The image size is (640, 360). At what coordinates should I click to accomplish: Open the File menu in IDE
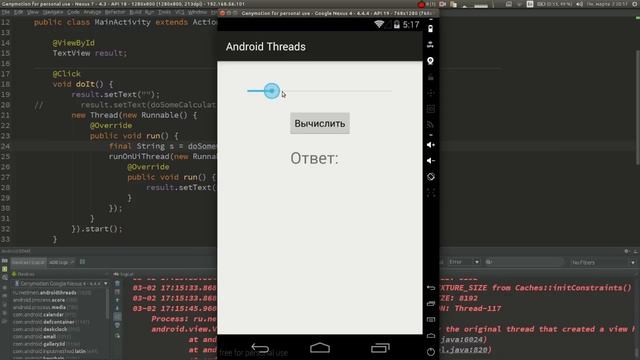pyautogui.click(x=6, y=12)
